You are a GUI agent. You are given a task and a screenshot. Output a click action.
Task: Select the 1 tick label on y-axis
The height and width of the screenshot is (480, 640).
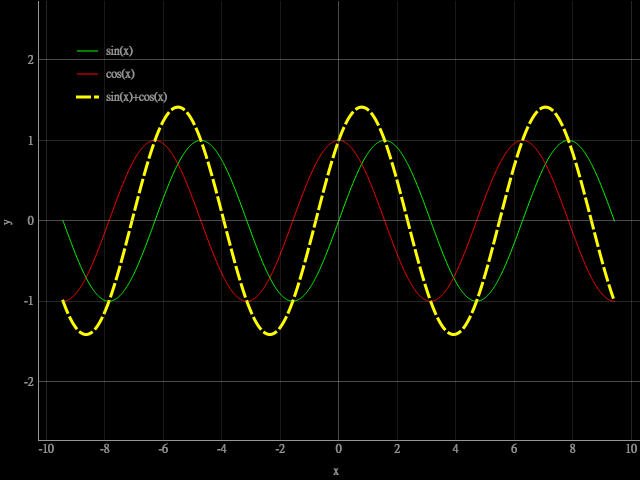31,140
